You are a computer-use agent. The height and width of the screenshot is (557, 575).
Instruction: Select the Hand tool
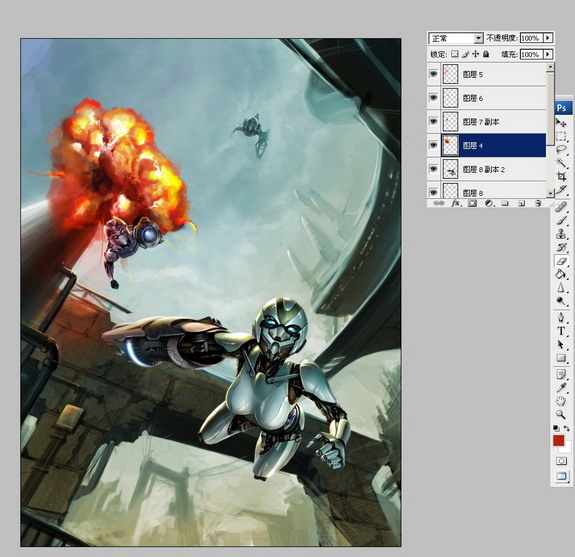(x=561, y=401)
